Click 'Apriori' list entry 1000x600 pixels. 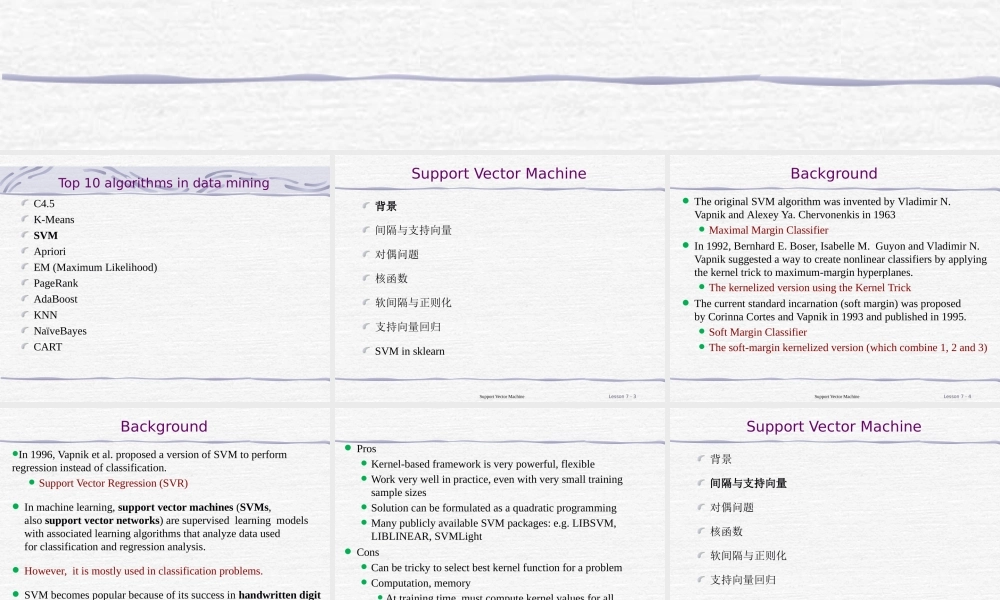pyautogui.click(x=49, y=251)
